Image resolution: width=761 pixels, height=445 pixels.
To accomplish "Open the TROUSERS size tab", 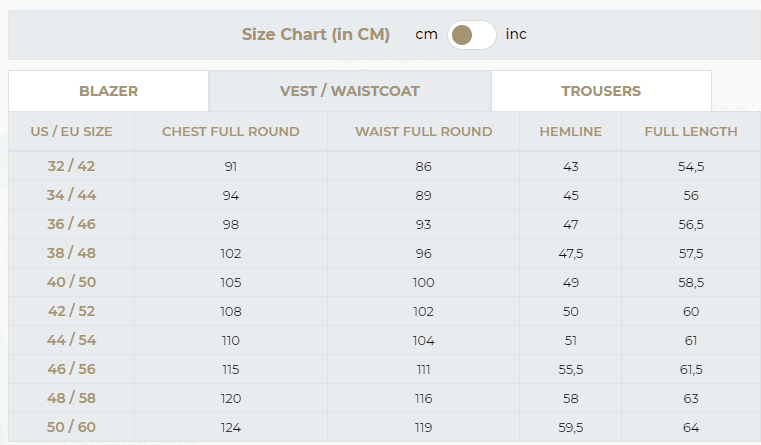I will 601,91.
